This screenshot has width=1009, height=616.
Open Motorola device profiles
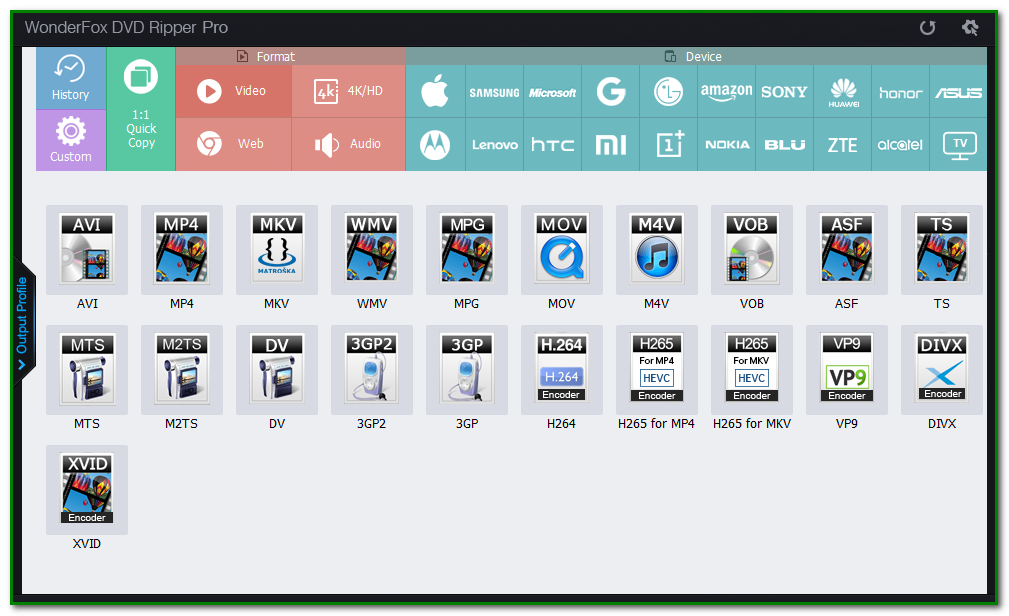click(x=435, y=145)
